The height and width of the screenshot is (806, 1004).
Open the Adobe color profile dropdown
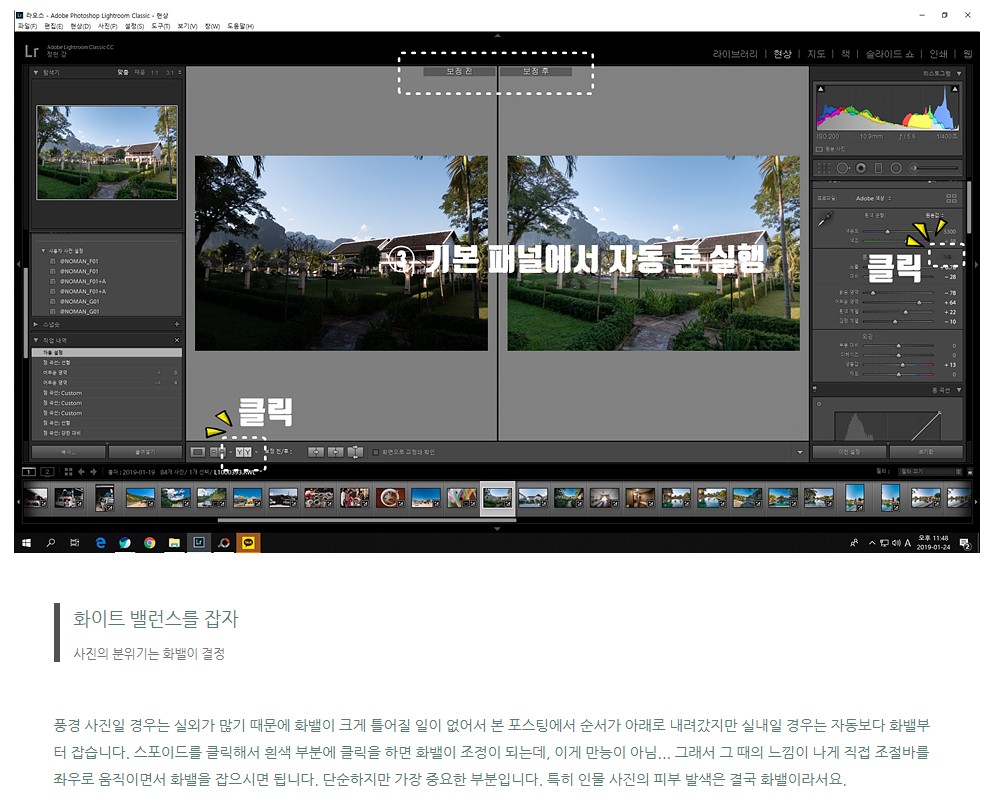873,198
